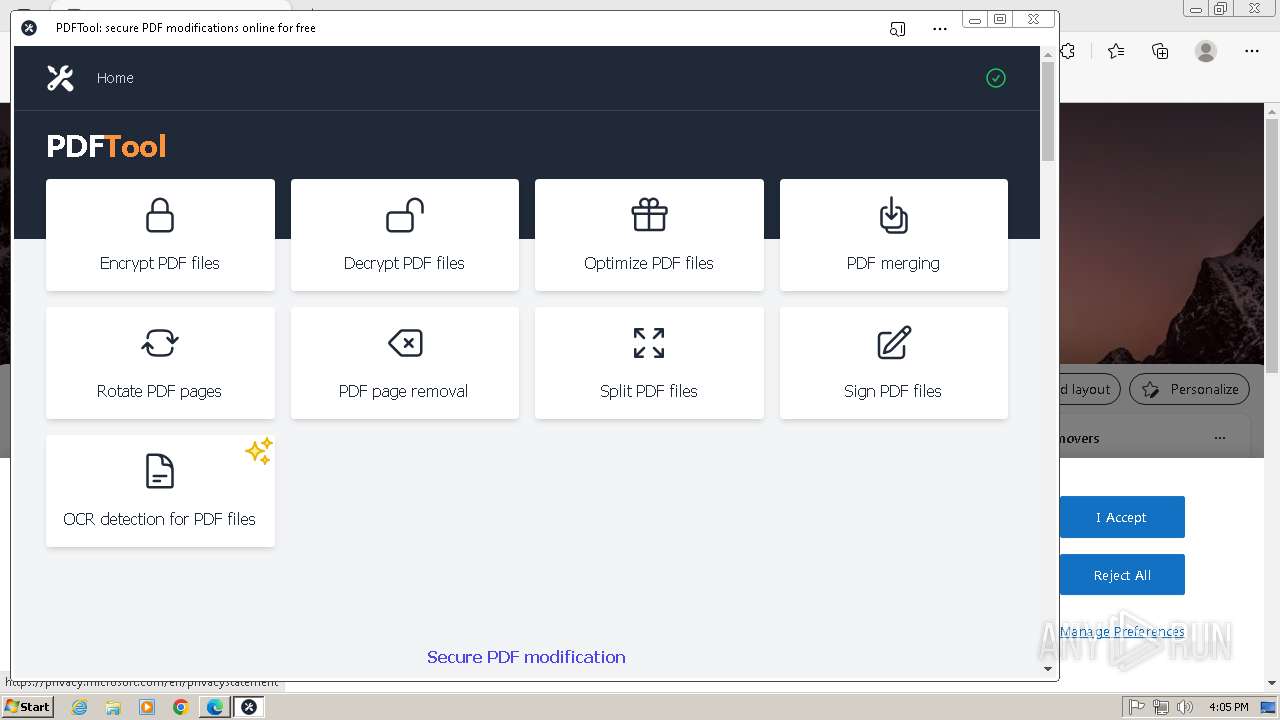Click Edge profile avatar icon
This screenshot has height=720, width=1280.
coord(1206,51)
